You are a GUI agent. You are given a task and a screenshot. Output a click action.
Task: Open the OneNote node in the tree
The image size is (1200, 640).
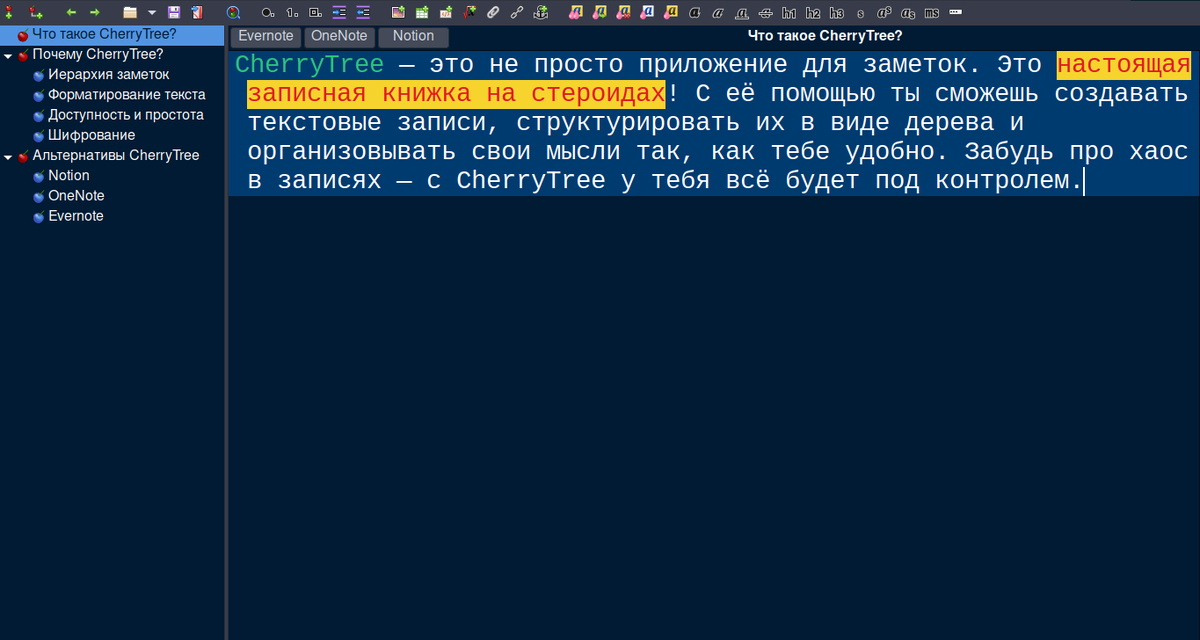[x=76, y=196]
